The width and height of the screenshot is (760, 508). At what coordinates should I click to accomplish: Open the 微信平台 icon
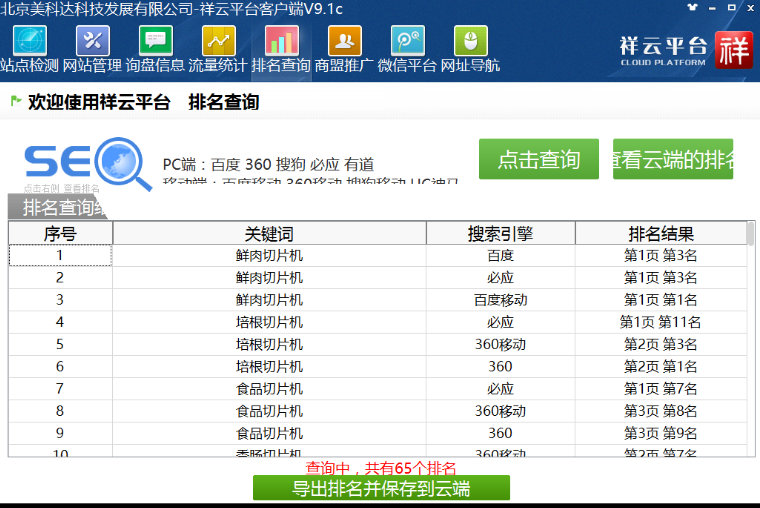point(408,41)
